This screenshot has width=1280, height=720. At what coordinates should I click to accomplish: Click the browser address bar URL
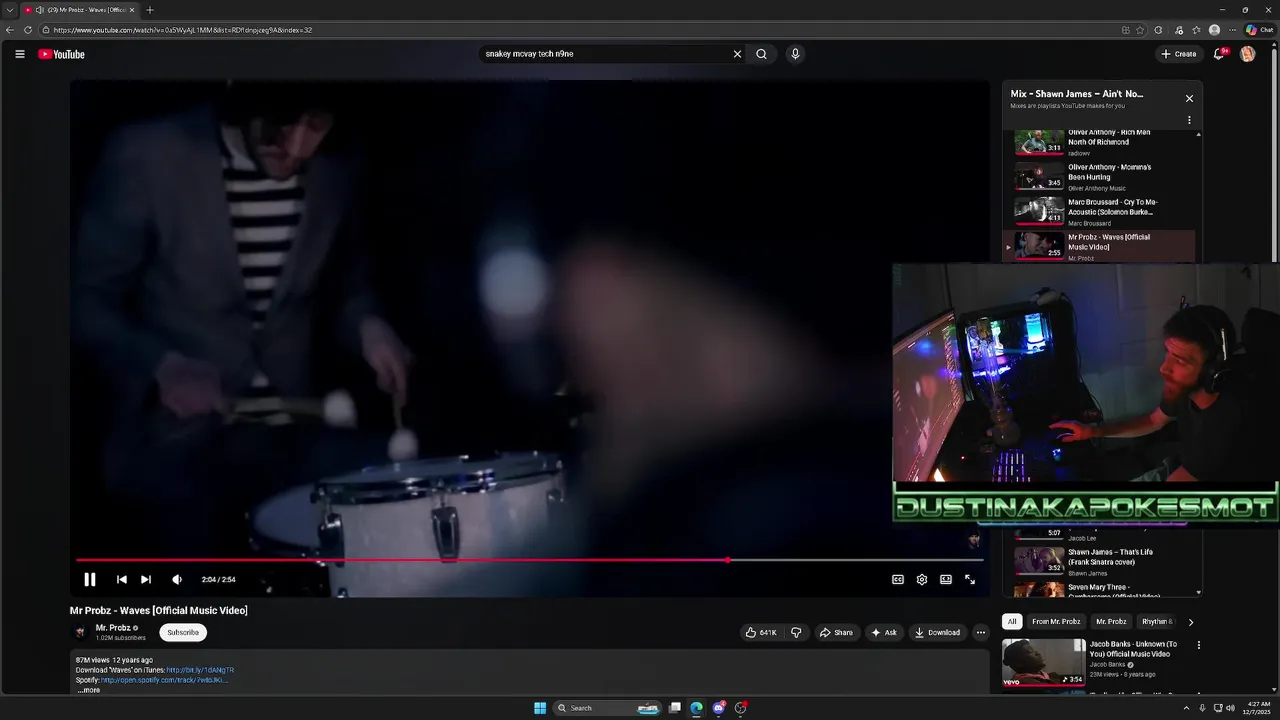coord(183,30)
